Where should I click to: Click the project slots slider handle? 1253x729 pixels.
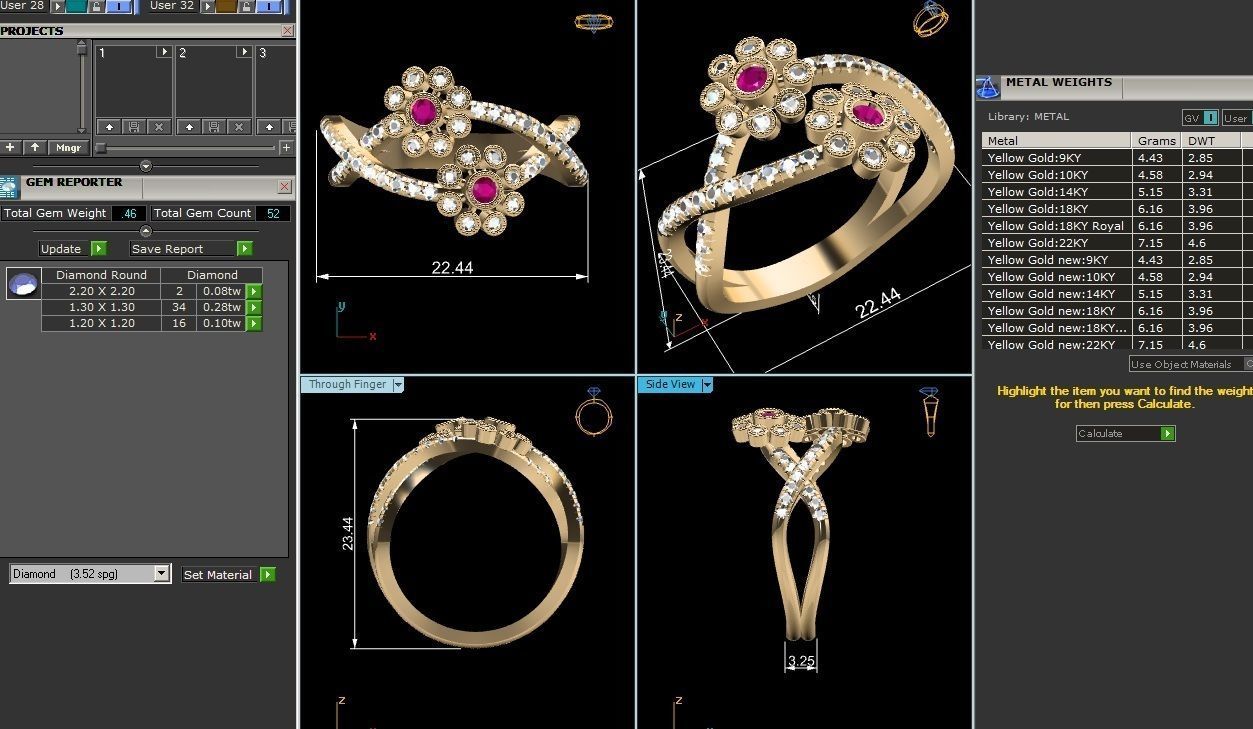100,148
